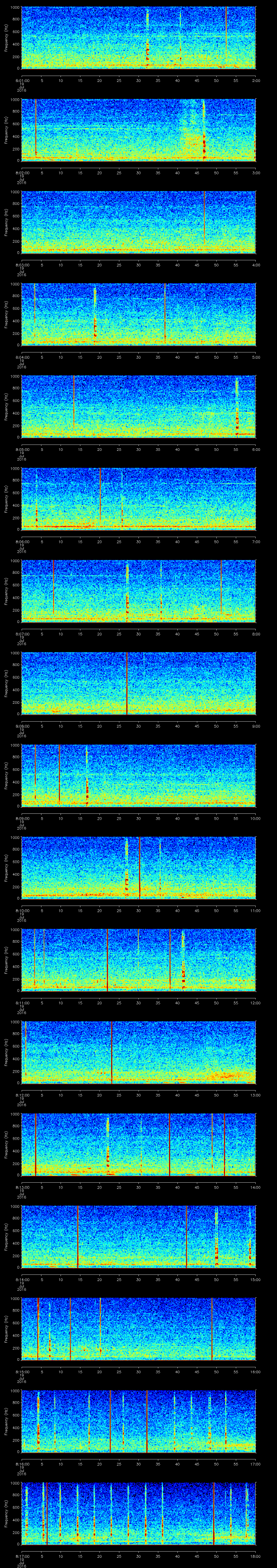Image resolution: width=277 pixels, height=1568 pixels.
Task: Click the 6:00 end time label
Action: click(256, 449)
